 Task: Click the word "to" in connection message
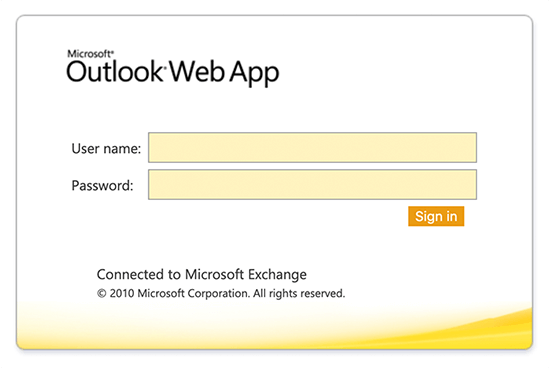(x=174, y=275)
